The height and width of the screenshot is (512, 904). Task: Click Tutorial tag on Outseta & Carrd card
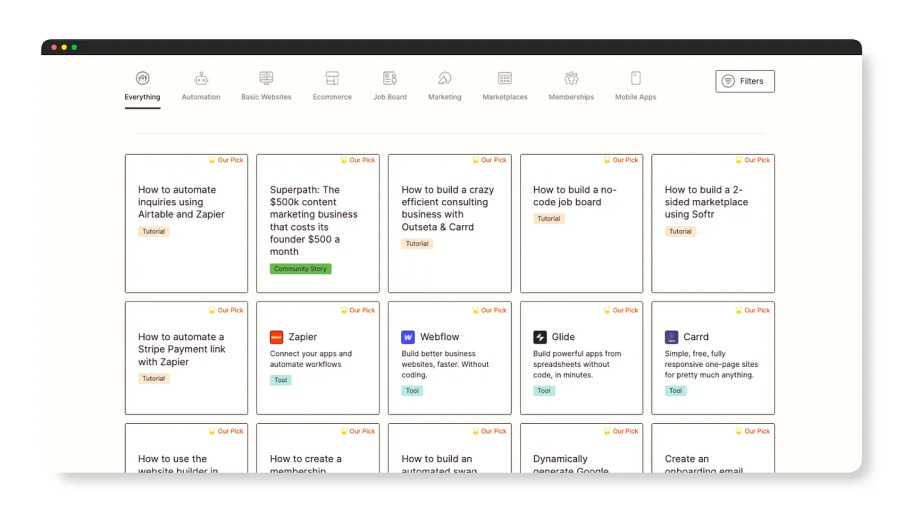pyautogui.click(x=417, y=244)
